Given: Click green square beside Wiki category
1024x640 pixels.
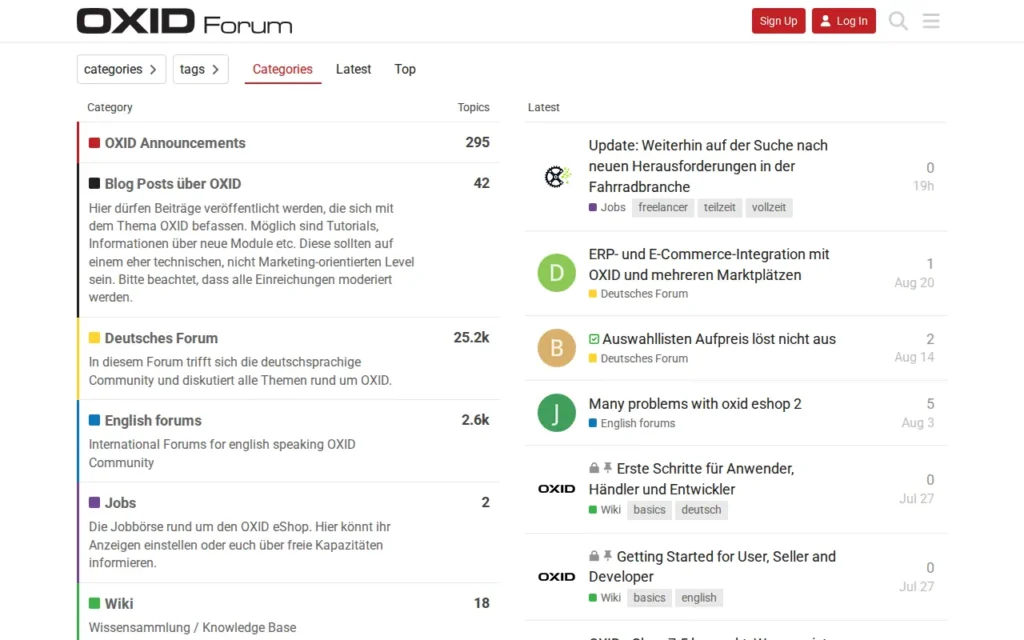Looking at the screenshot, I should tap(94, 603).
